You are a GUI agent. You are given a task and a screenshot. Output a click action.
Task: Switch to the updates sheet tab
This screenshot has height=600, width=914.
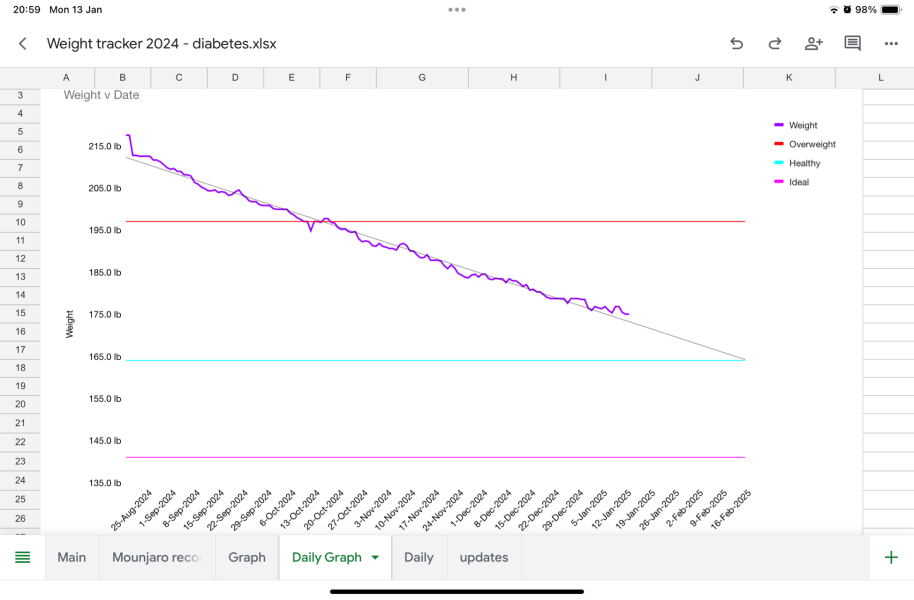click(484, 557)
